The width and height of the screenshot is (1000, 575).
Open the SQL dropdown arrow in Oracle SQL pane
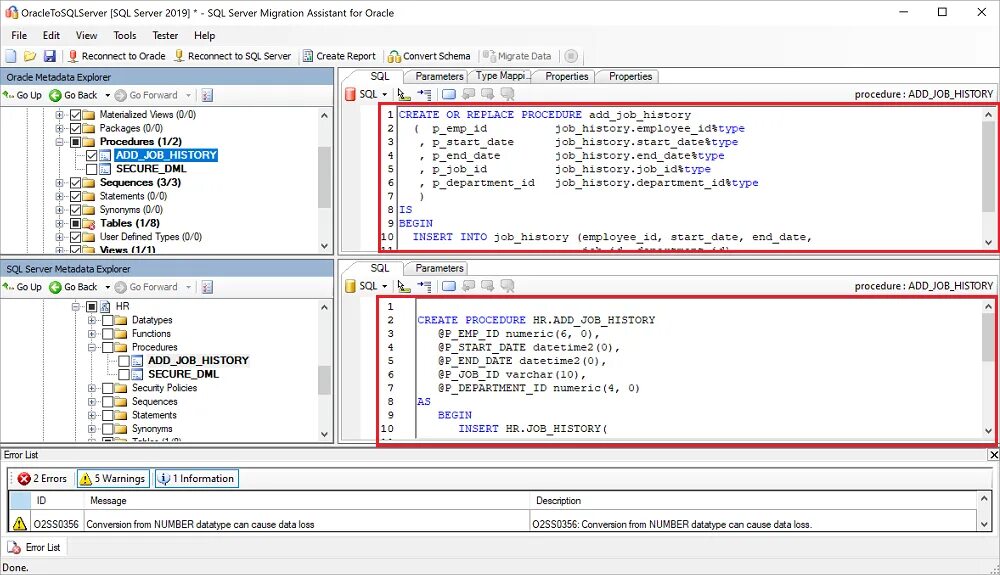(x=385, y=94)
